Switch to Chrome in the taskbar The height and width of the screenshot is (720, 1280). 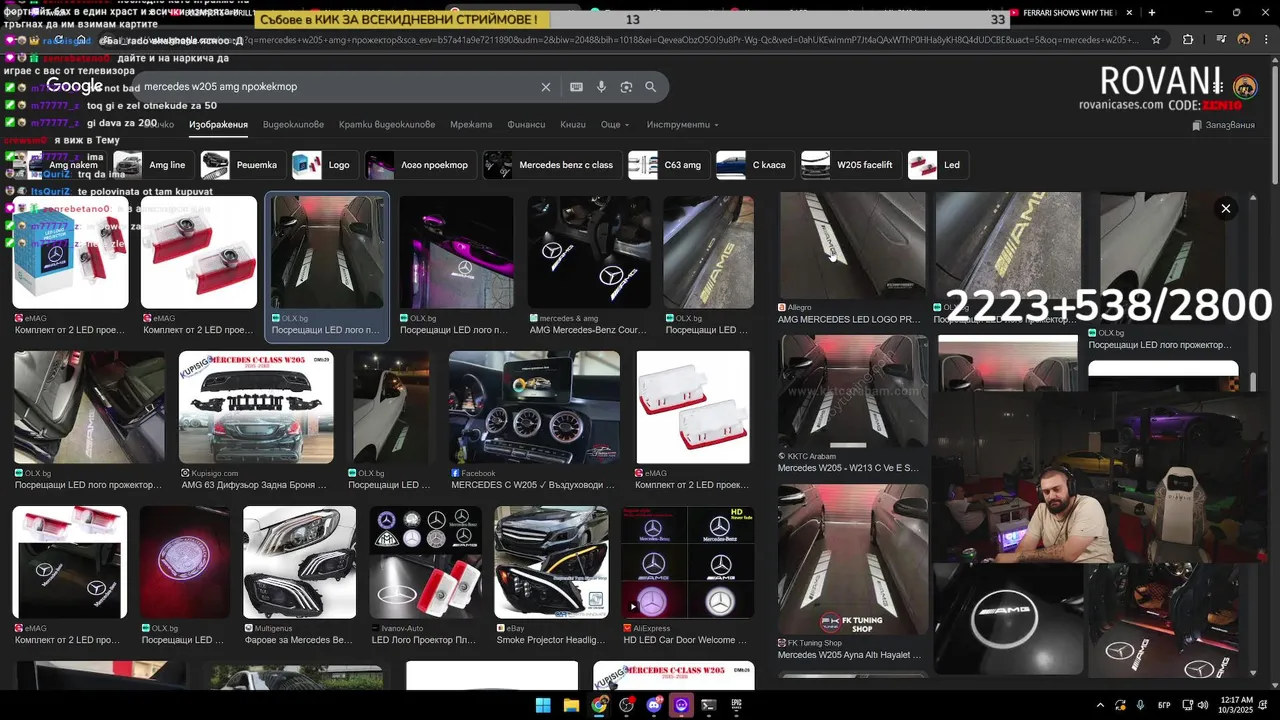[599, 705]
